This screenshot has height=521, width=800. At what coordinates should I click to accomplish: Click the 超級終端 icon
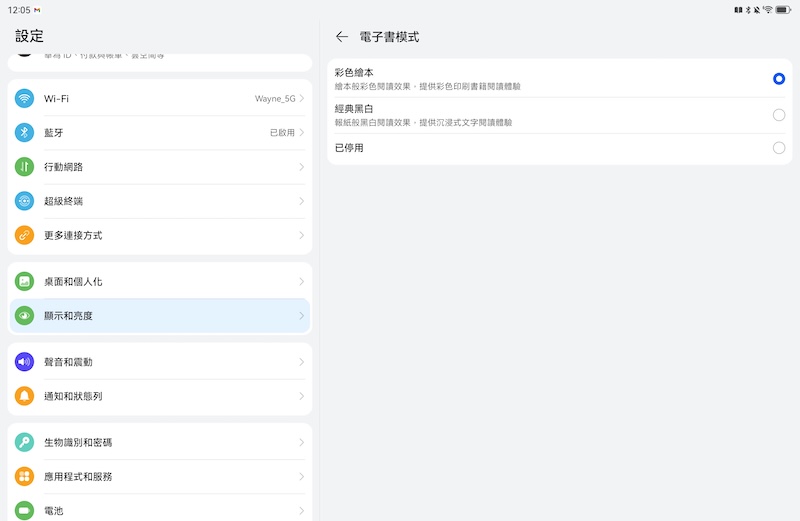pyautogui.click(x=25, y=201)
